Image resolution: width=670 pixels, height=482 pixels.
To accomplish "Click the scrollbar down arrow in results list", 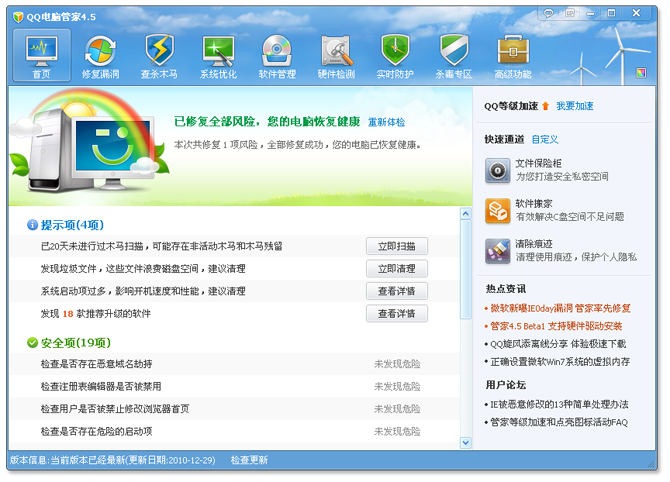I will point(465,442).
